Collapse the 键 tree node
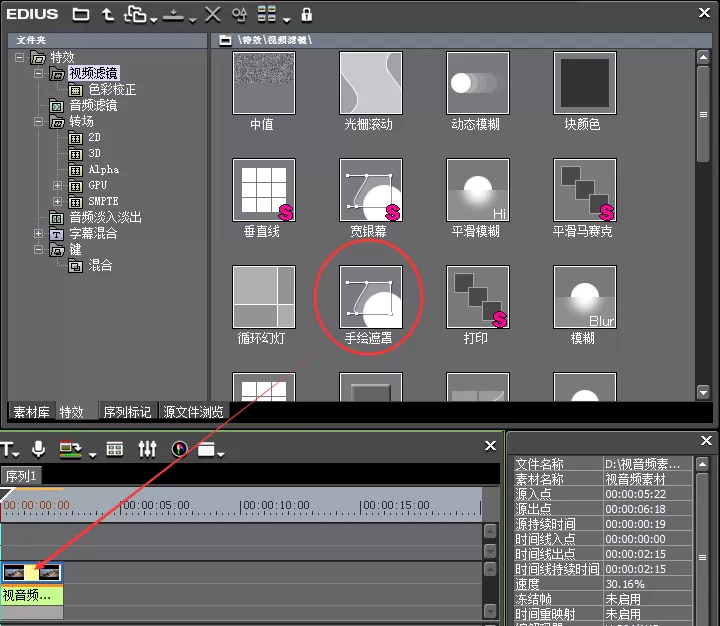Screen dimensions: 720x626 click(39, 249)
